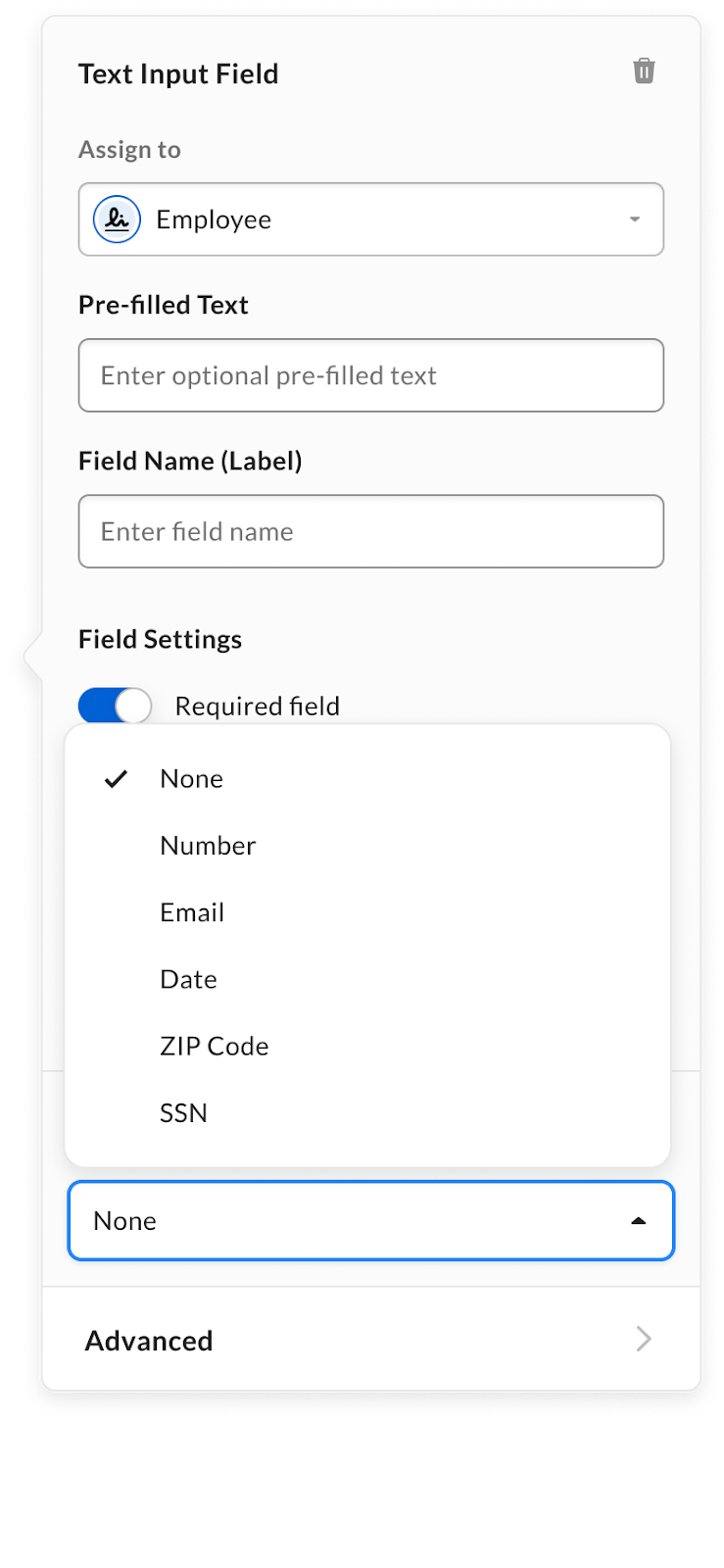Viewport: 724px width, 1568px height.
Task: Select Number from the list
Action: 208,846
